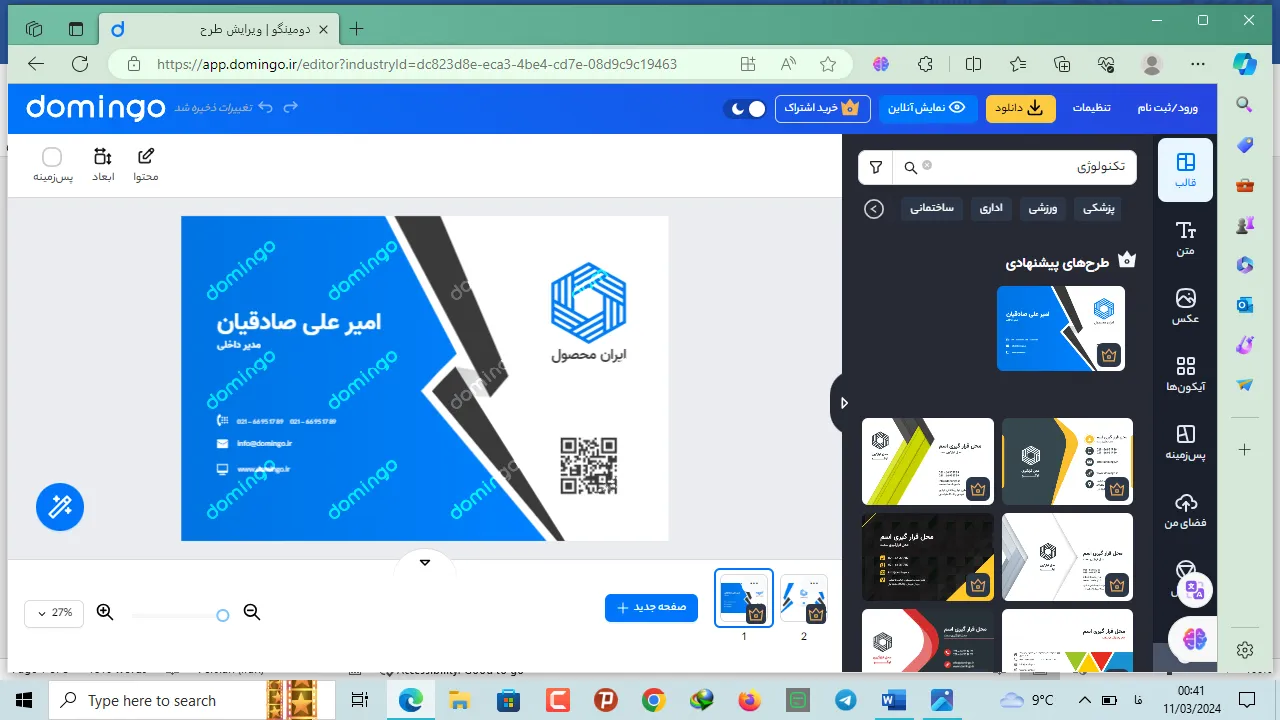
Task: Click the نمایش آنلاین preview button
Action: pyautogui.click(x=928, y=108)
